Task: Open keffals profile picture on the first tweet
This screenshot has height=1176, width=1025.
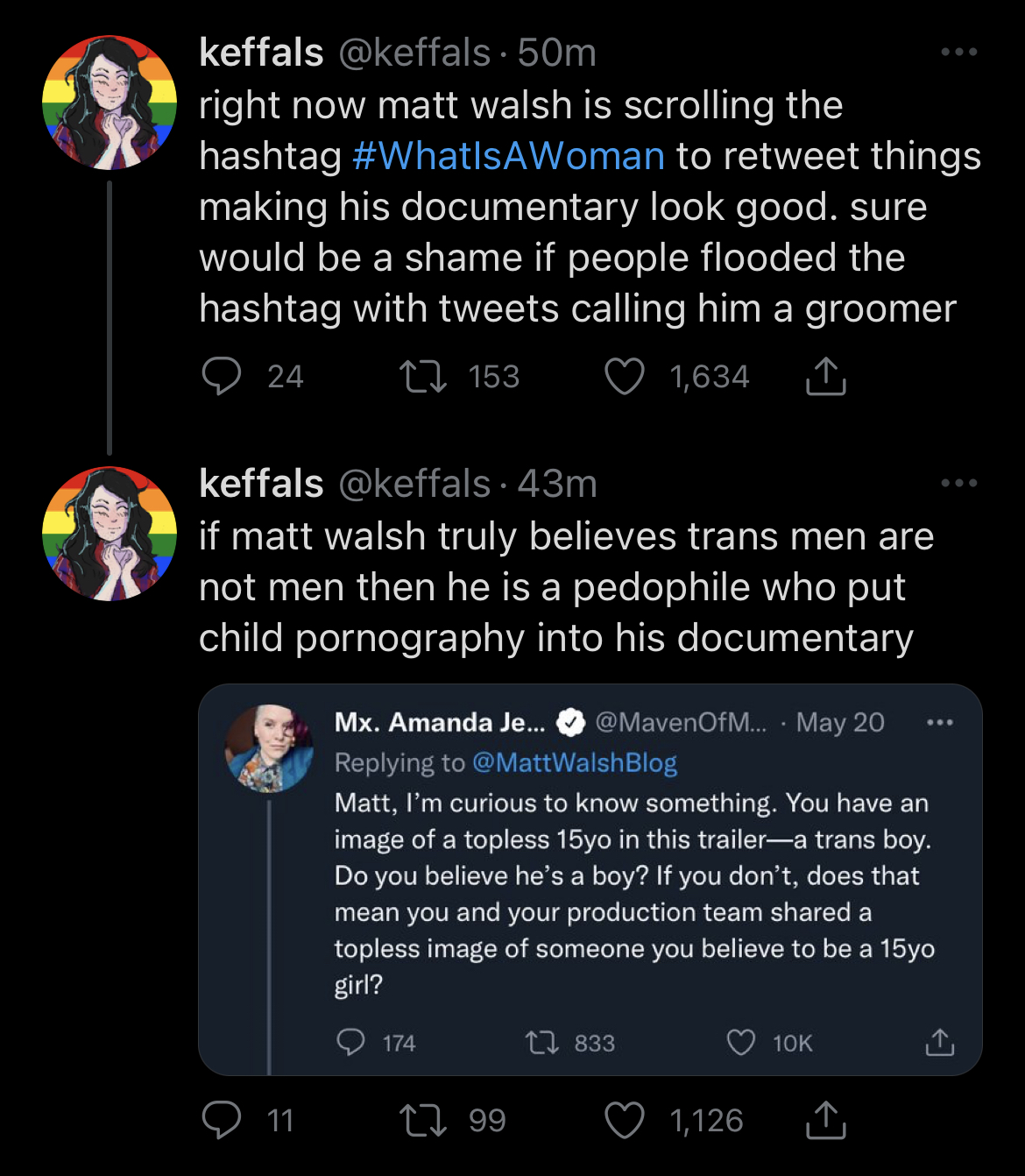Action: pos(110,103)
